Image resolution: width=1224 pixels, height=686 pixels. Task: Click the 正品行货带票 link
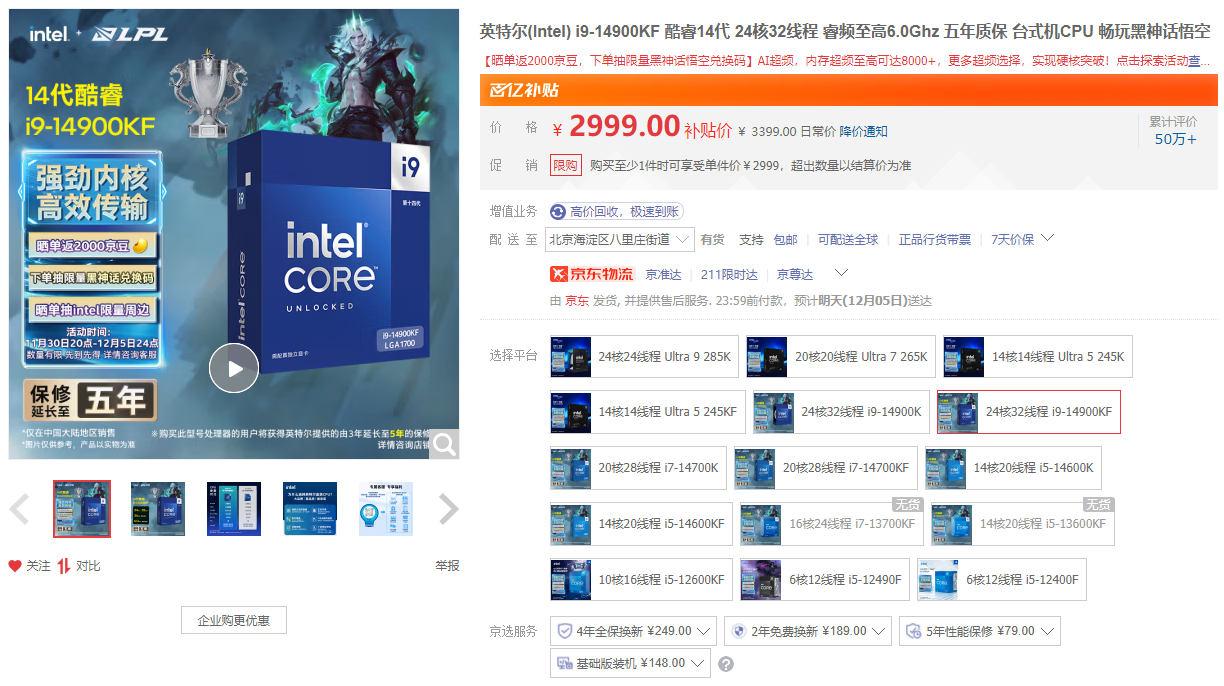(935, 240)
